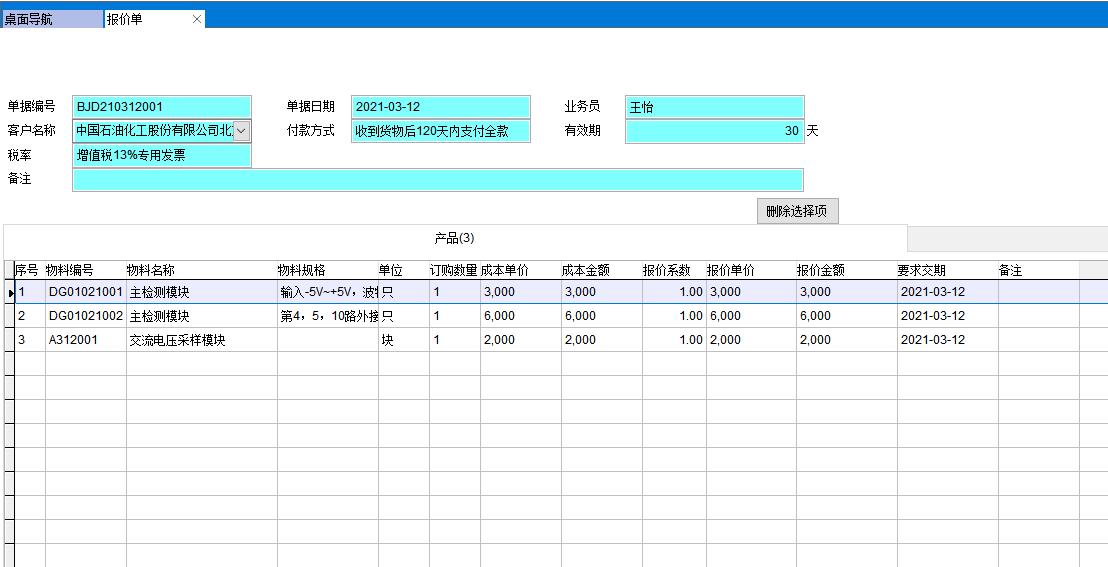Click the 单据编号 input field
Image resolution: width=1108 pixels, height=567 pixels.
tap(161, 107)
